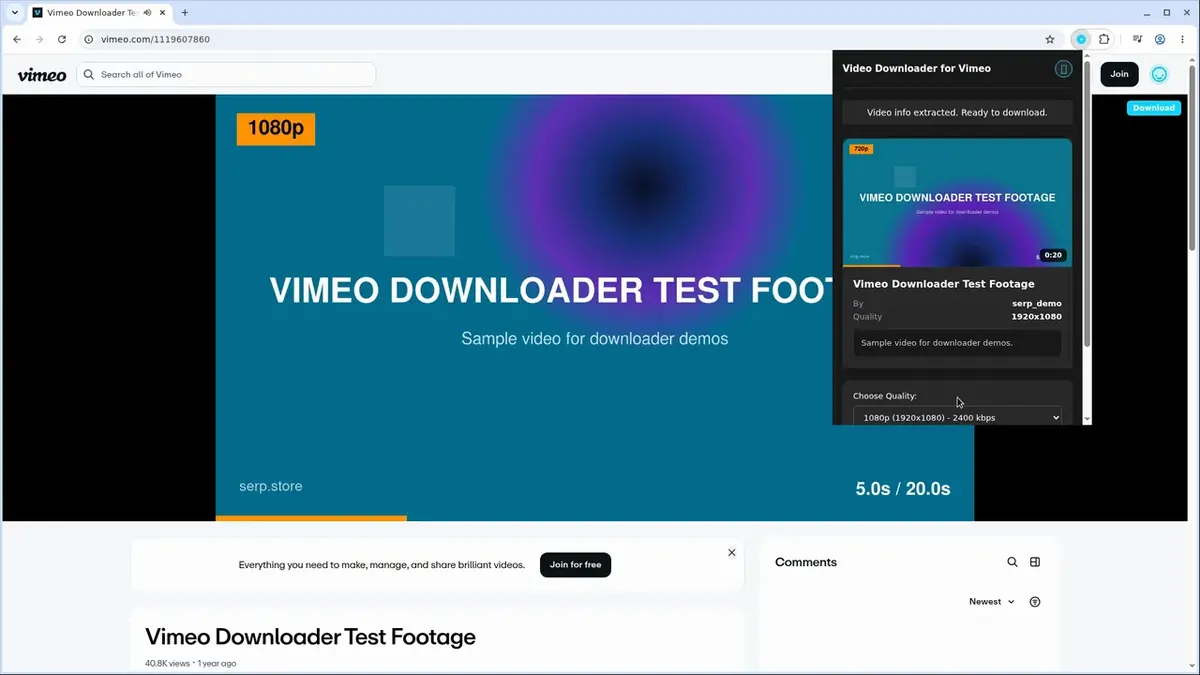Image resolution: width=1200 pixels, height=675 pixels.
Task: Close the Join for free promo banner
Action: (732, 552)
